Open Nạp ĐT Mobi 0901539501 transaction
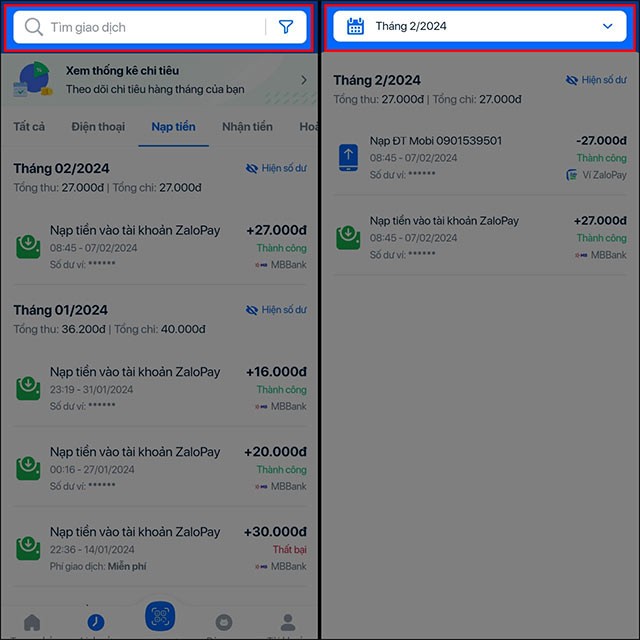The height and width of the screenshot is (640, 640). coord(480,158)
